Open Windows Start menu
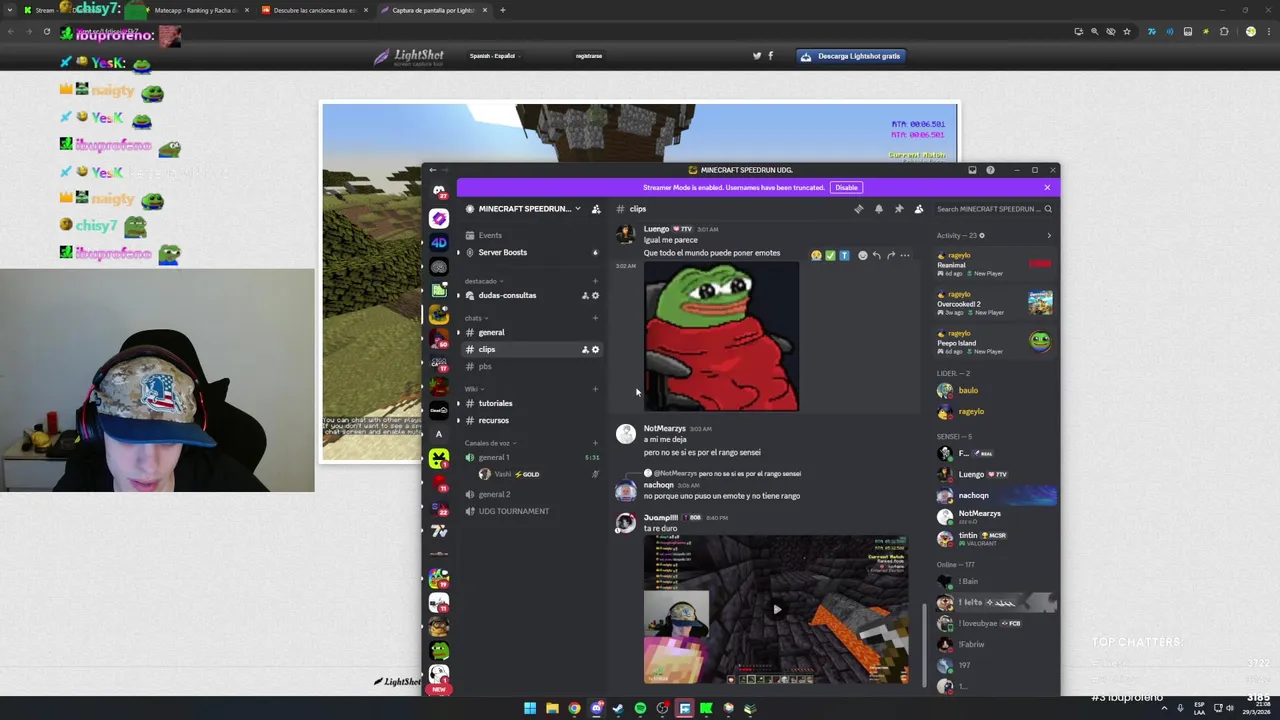Screen dimensions: 1280x720 click(530, 708)
